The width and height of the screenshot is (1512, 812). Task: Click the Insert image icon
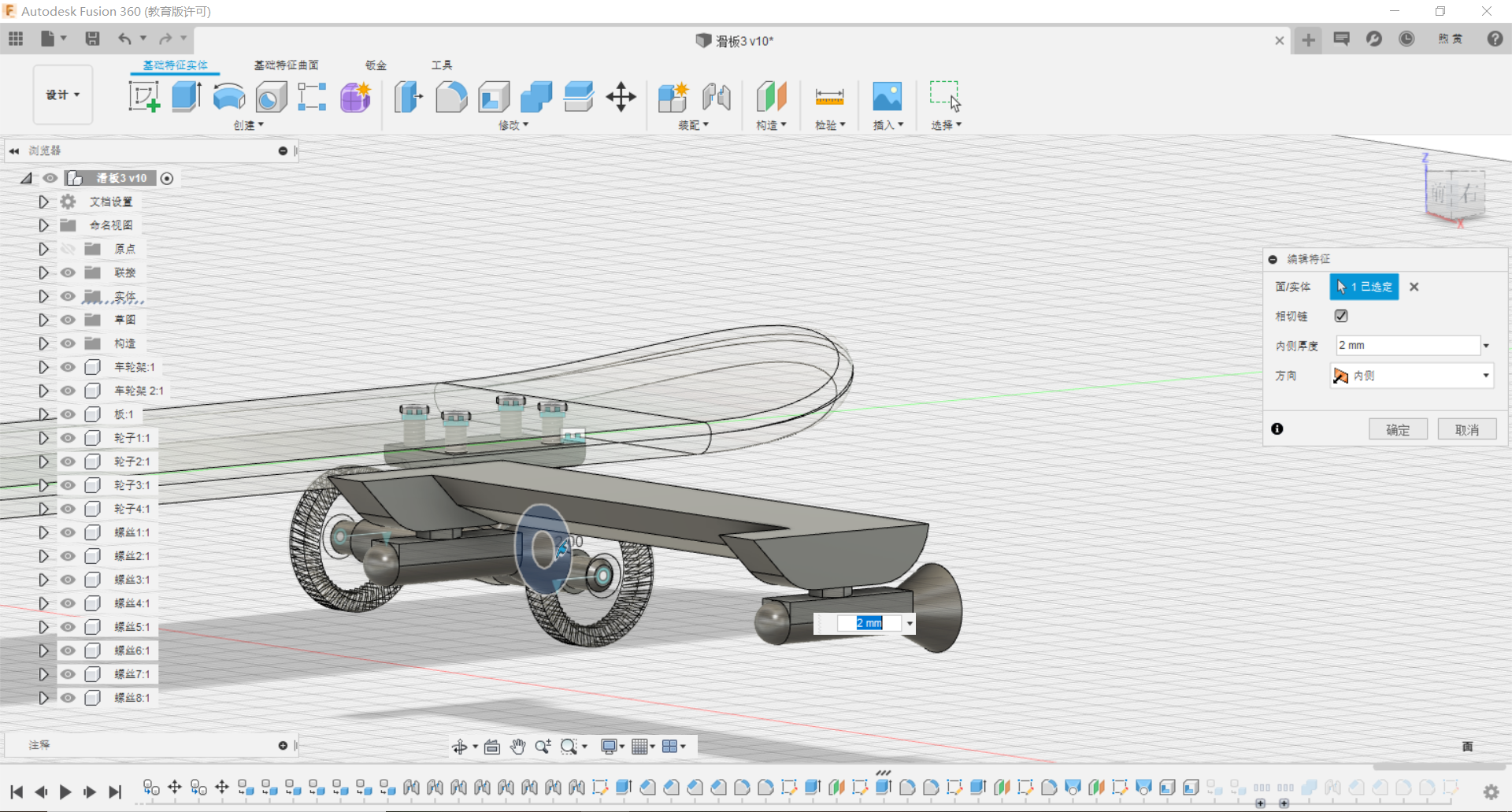click(x=888, y=97)
